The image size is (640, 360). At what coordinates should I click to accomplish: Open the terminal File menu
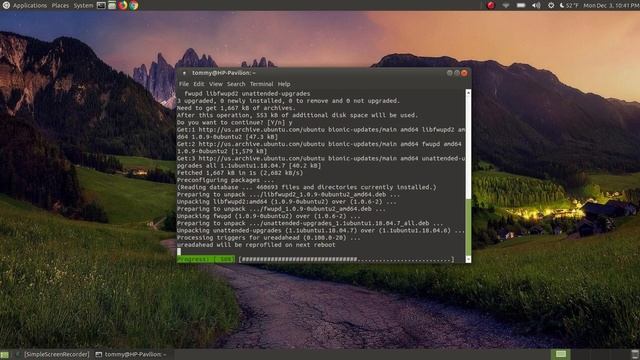click(x=184, y=84)
